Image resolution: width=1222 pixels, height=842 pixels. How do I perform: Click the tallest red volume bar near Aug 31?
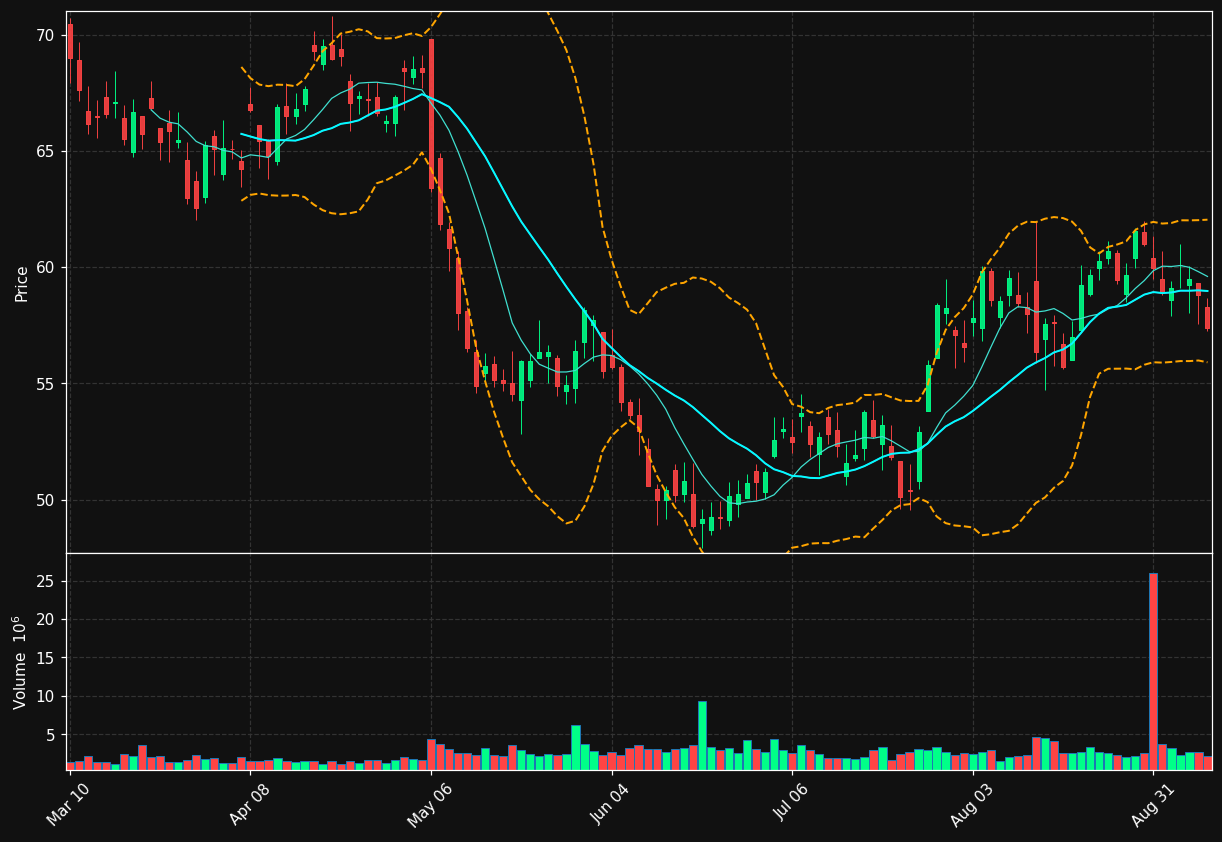[x=1153, y=671]
